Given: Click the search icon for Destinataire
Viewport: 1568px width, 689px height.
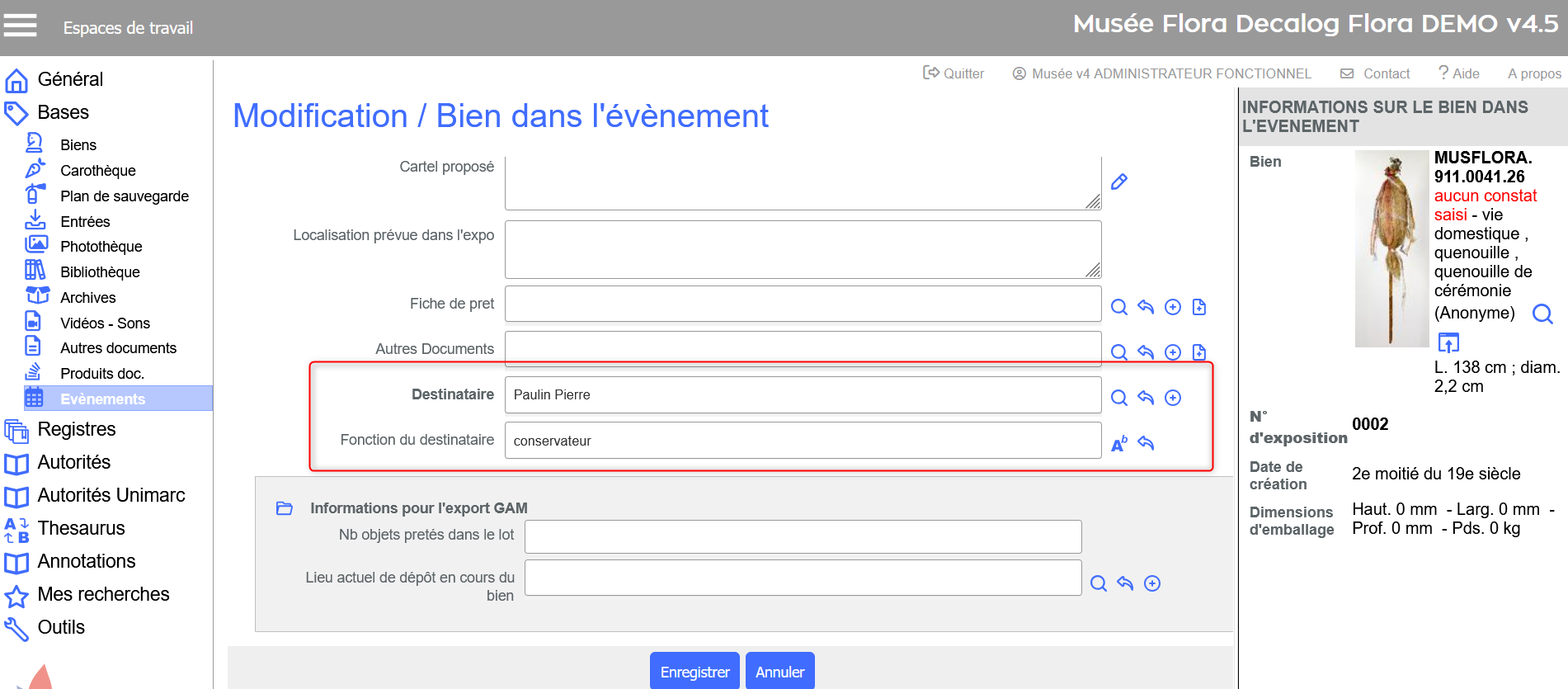Looking at the screenshot, I should (x=1118, y=398).
